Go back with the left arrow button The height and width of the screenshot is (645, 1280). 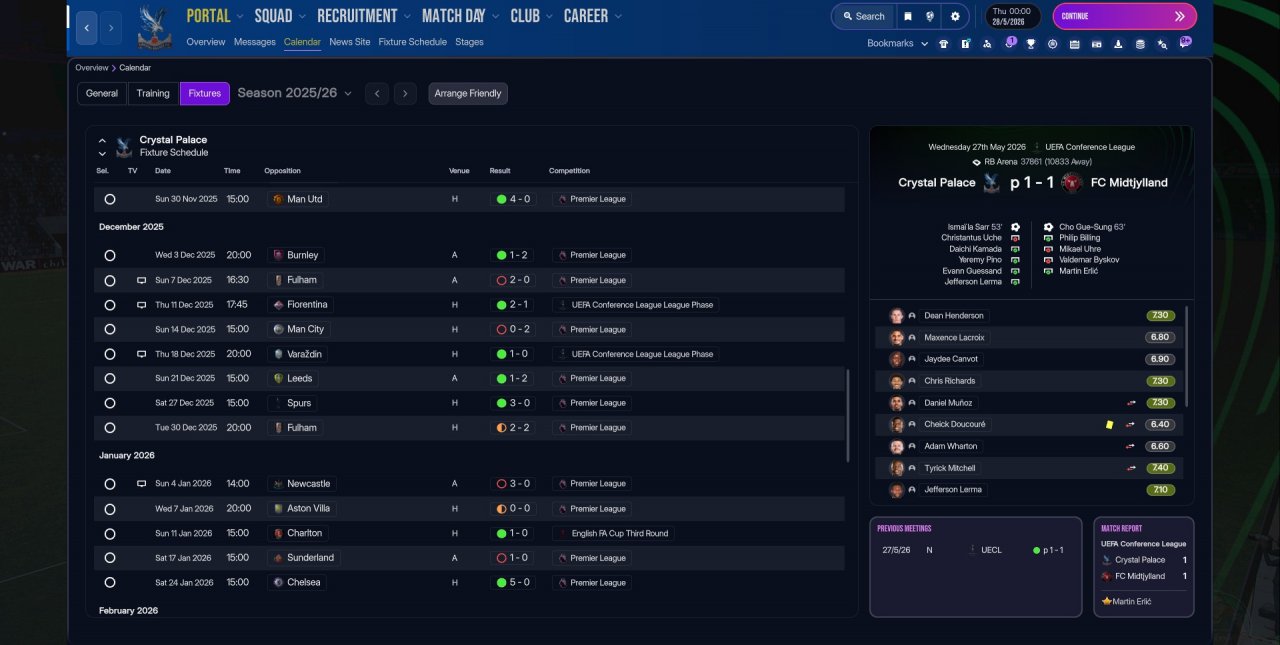[x=87, y=28]
